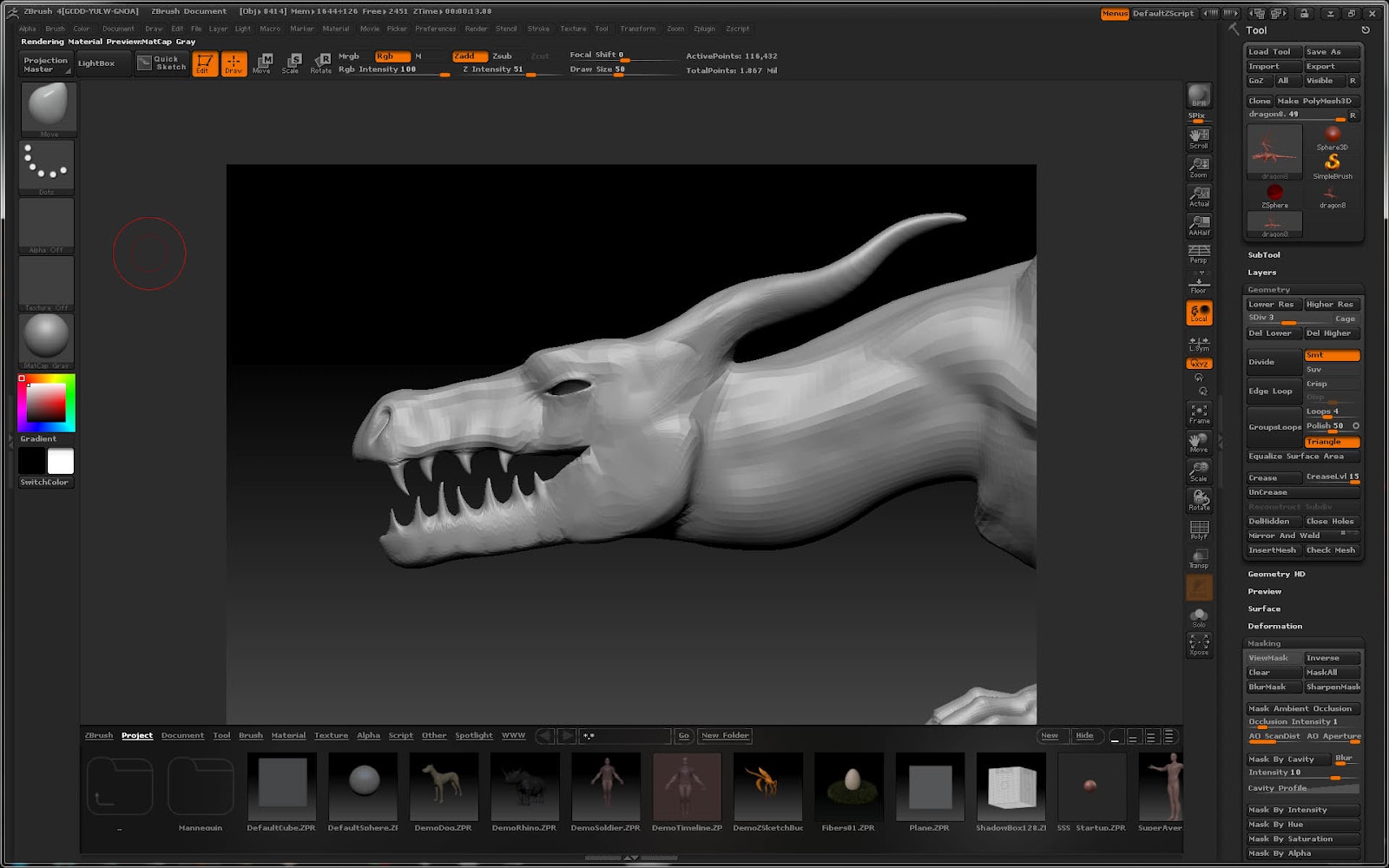The image size is (1389, 868).
Task: Click the Frame view icon
Action: 1199,414
